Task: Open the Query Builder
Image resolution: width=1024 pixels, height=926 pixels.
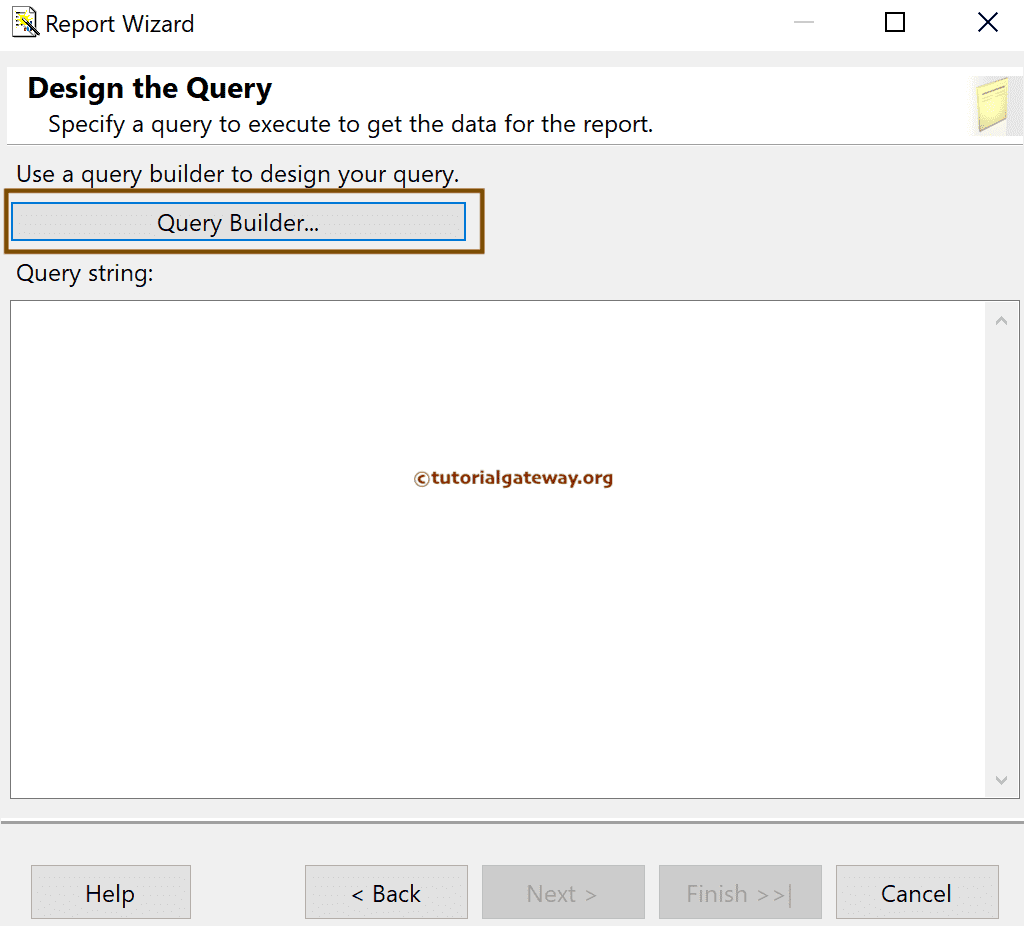Action: pyautogui.click(x=238, y=222)
